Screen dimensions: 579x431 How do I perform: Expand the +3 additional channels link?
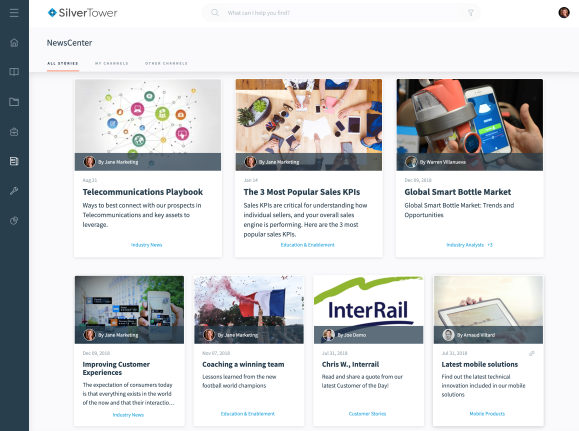coord(490,245)
